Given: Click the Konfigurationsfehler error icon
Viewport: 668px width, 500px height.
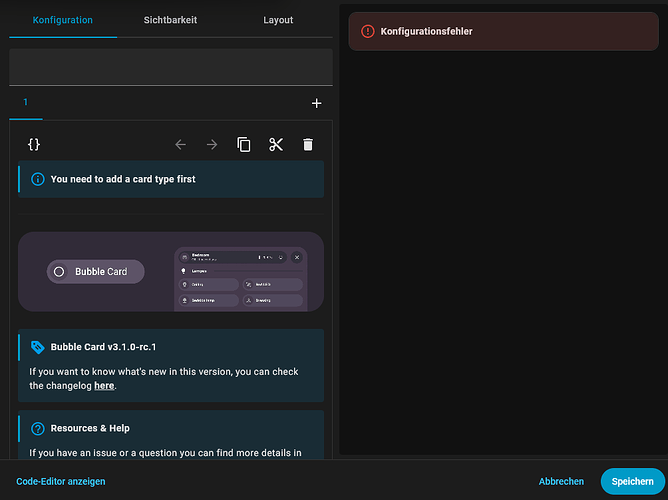Looking at the screenshot, I should coord(366,31).
